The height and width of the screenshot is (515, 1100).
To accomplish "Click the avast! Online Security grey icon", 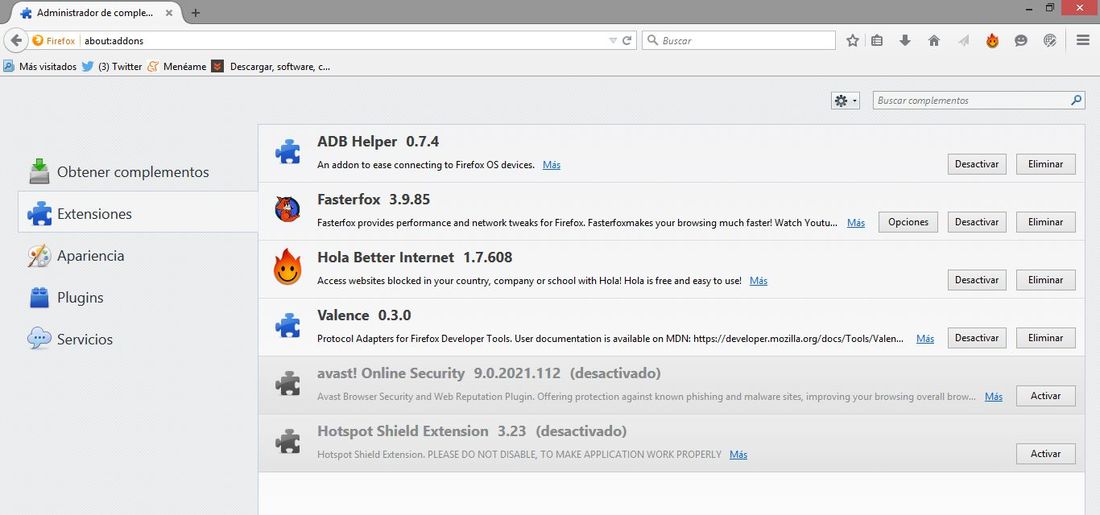I will pos(288,384).
